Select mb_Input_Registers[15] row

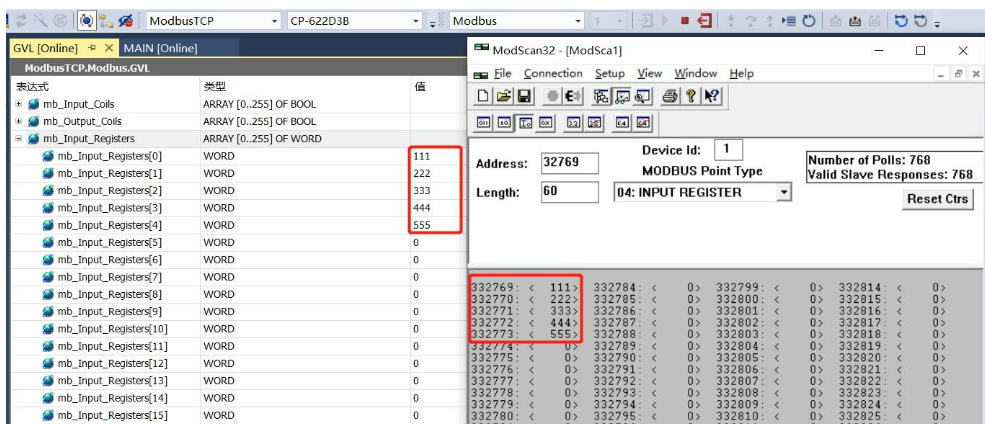pyautogui.click(x=237, y=415)
